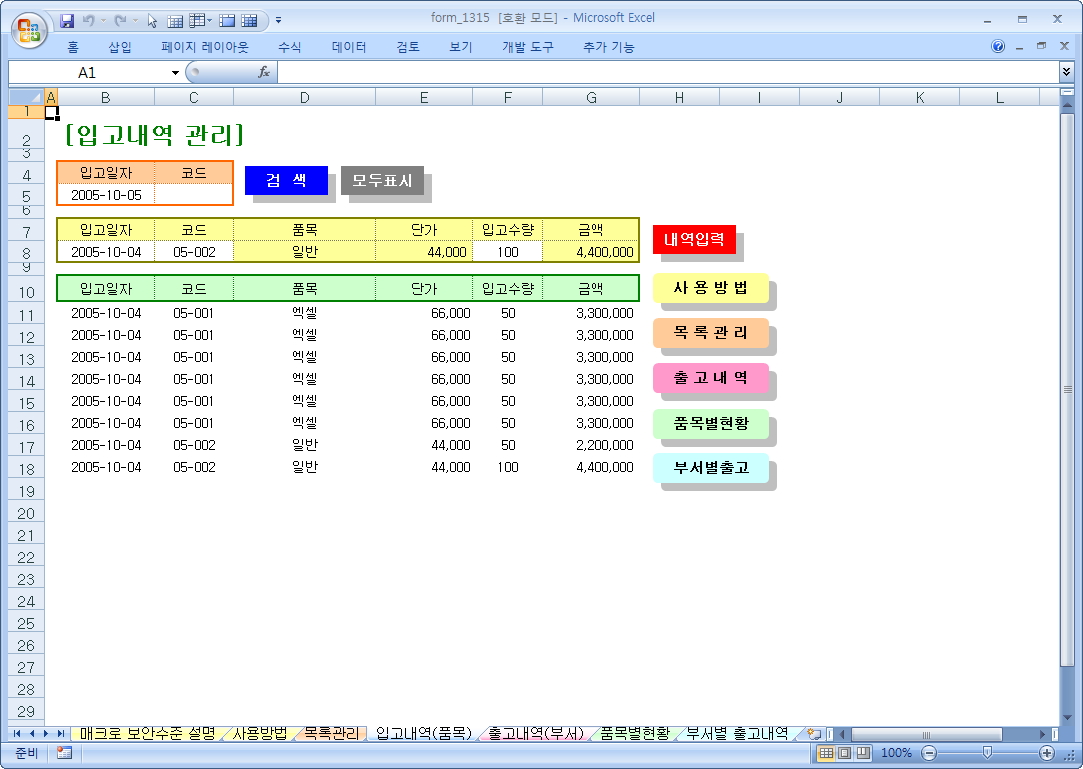Expand the formula bar with double chevron
This screenshot has height=769, width=1083.
[x=1066, y=72]
